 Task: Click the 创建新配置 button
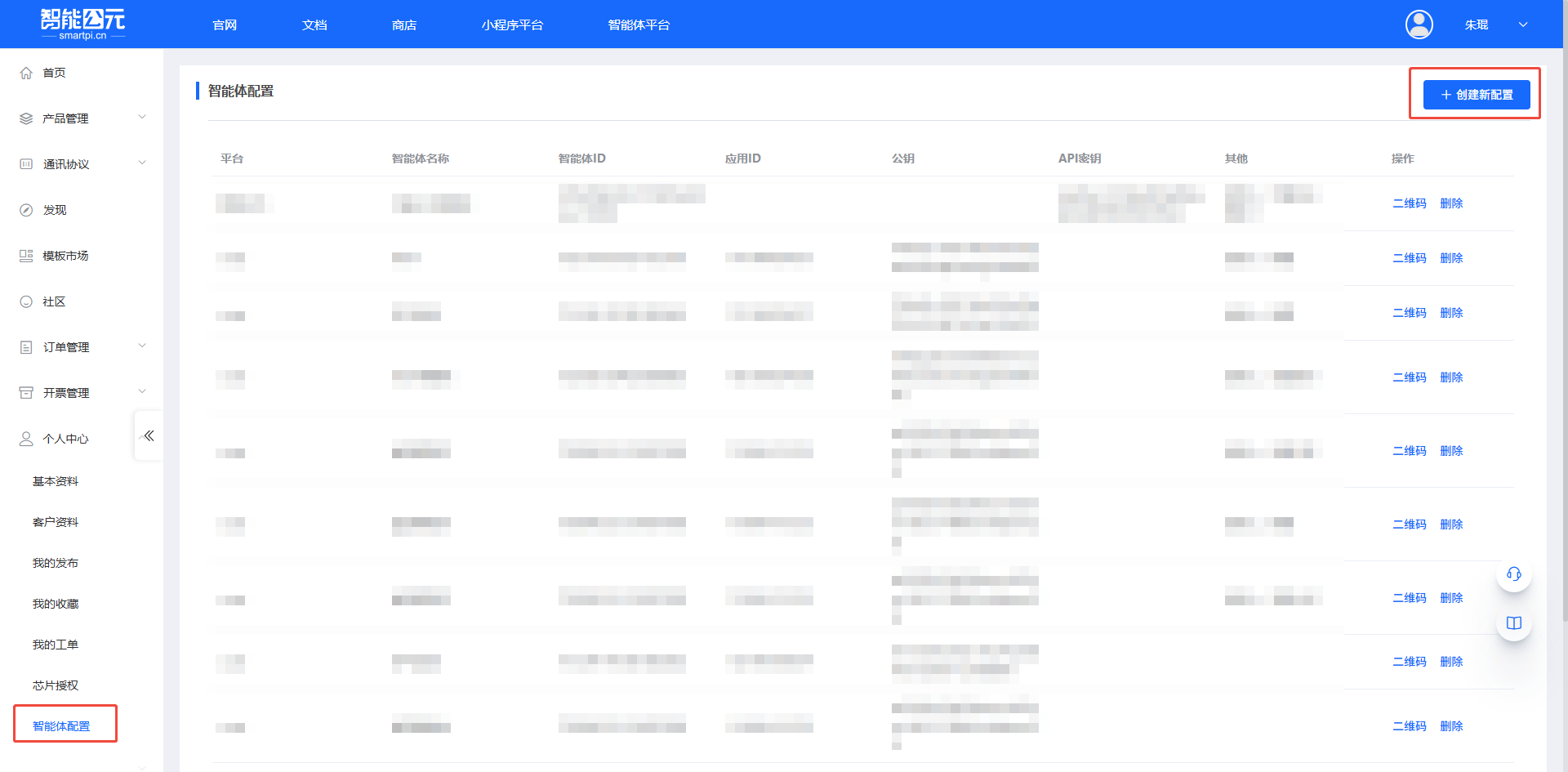click(1476, 95)
